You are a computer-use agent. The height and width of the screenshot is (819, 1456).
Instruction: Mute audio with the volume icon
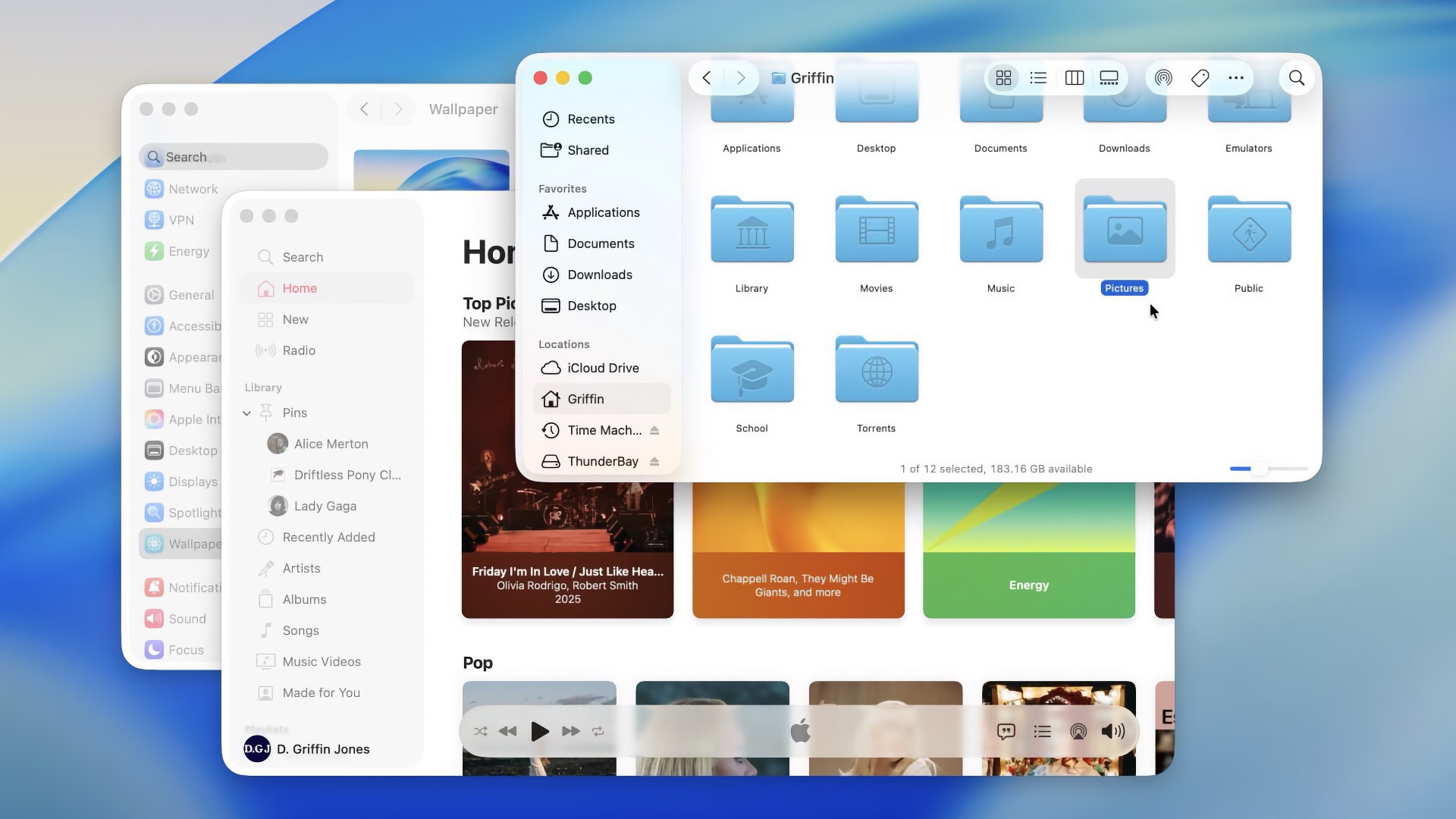click(x=1112, y=731)
